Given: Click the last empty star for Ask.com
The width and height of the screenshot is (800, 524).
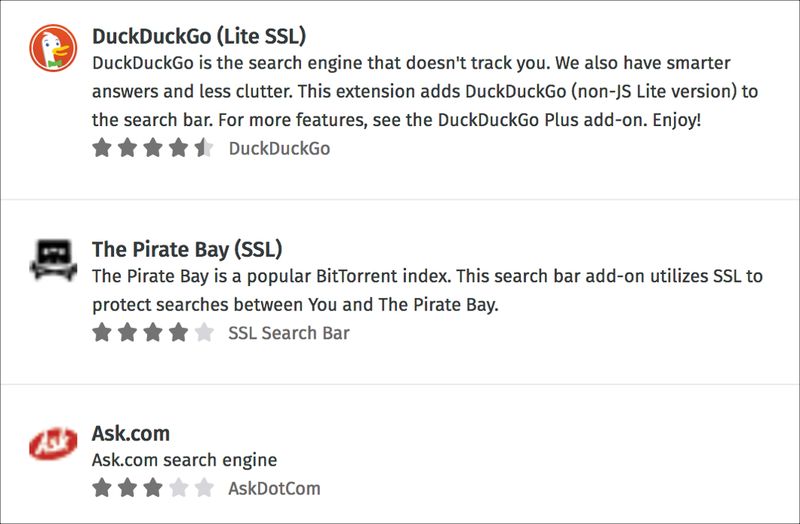Looking at the screenshot, I should (x=204, y=488).
